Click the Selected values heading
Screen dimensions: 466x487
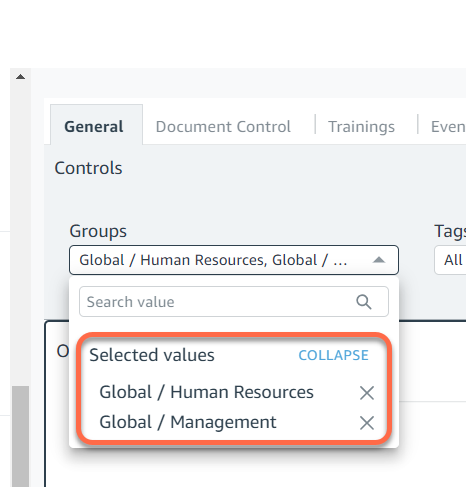point(152,355)
